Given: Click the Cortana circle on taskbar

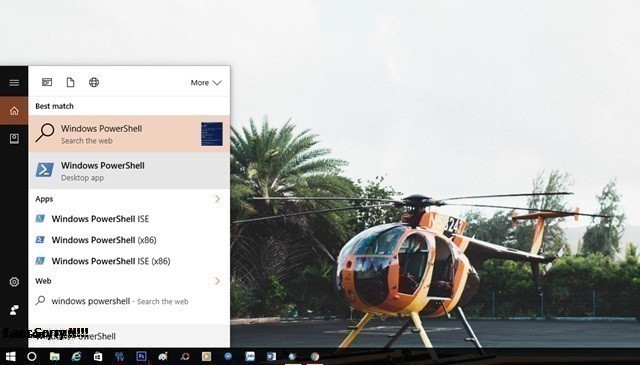Looking at the screenshot, I should [32, 357].
